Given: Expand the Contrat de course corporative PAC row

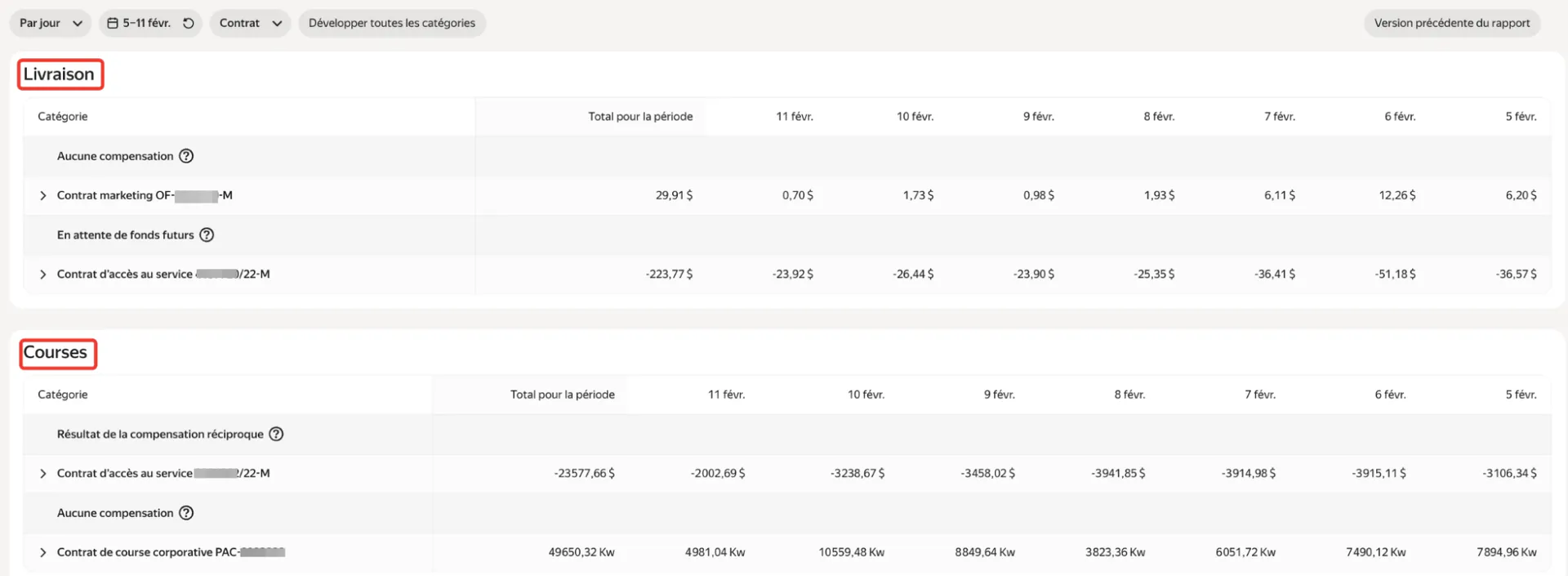Looking at the screenshot, I should point(43,553).
